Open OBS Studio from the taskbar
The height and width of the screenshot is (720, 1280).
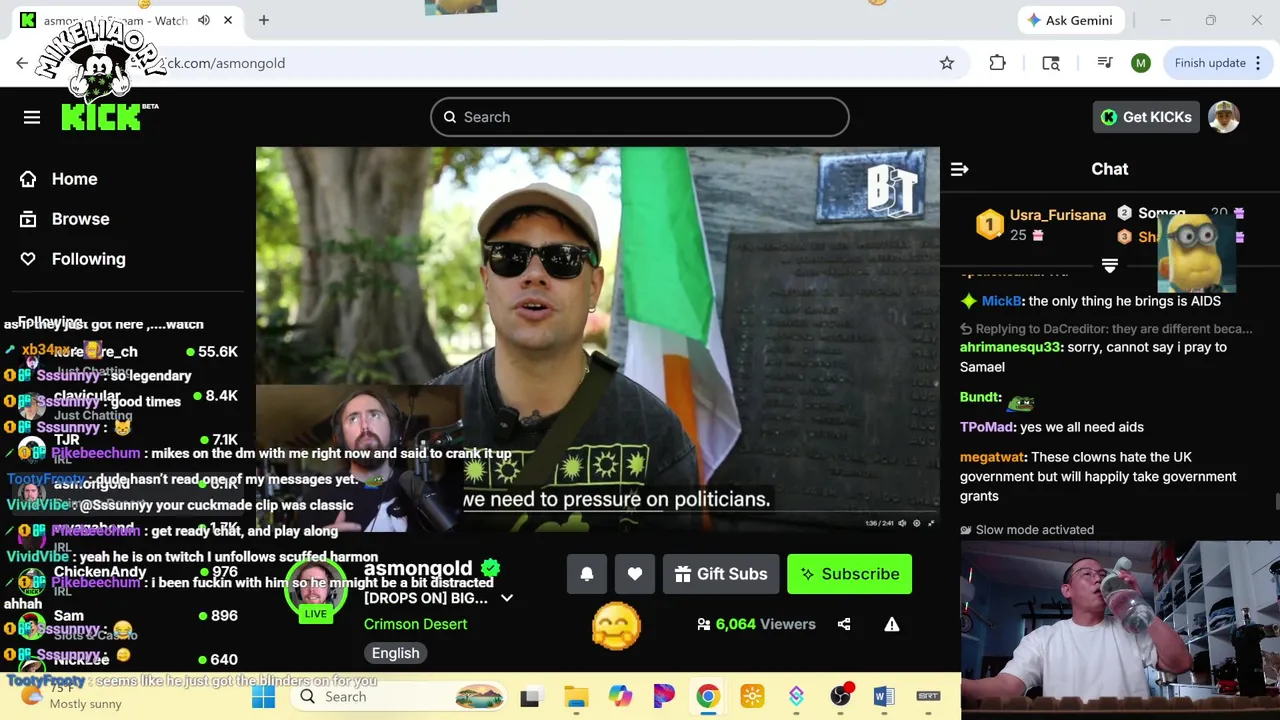[840, 697]
